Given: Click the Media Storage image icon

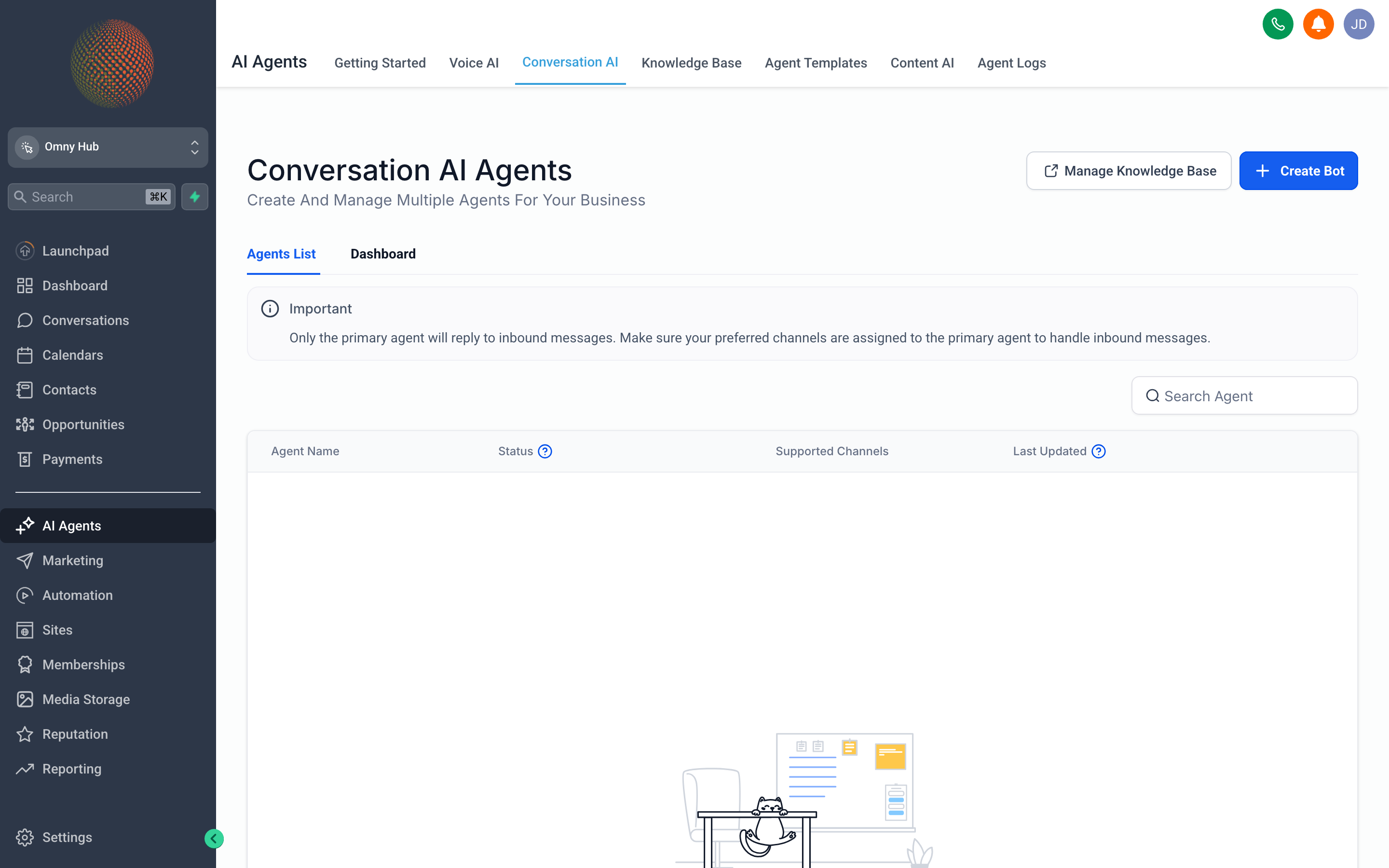Looking at the screenshot, I should 25,699.
